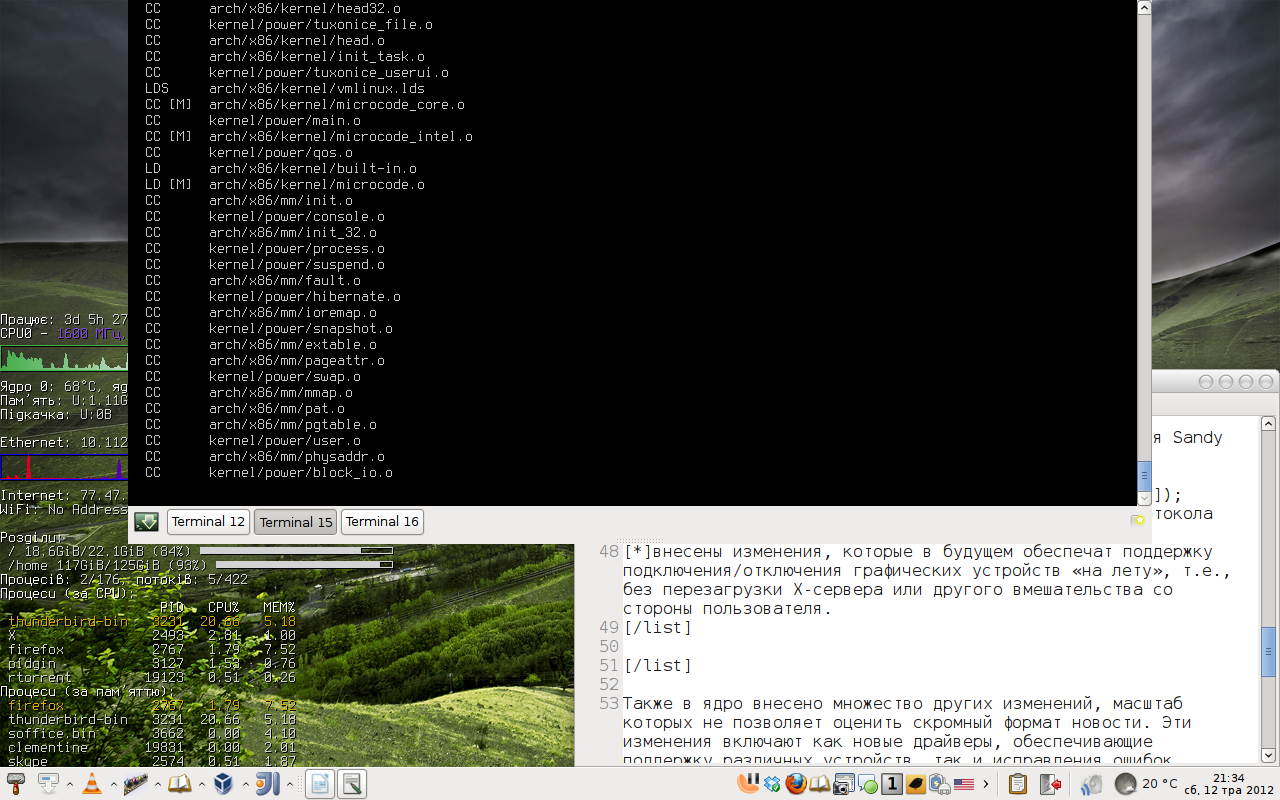The height and width of the screenshot is (800, 1280).
Task: Click the Clementine tray icon
Action: pos(749,784)
